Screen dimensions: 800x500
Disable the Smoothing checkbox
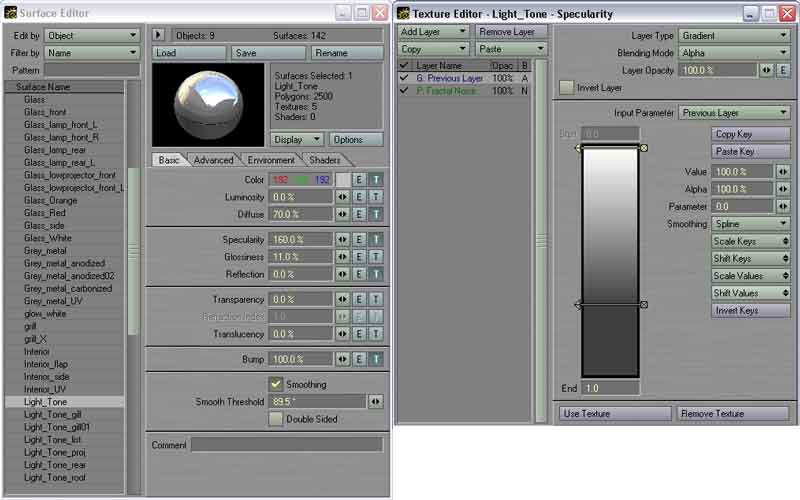point(276,384)
